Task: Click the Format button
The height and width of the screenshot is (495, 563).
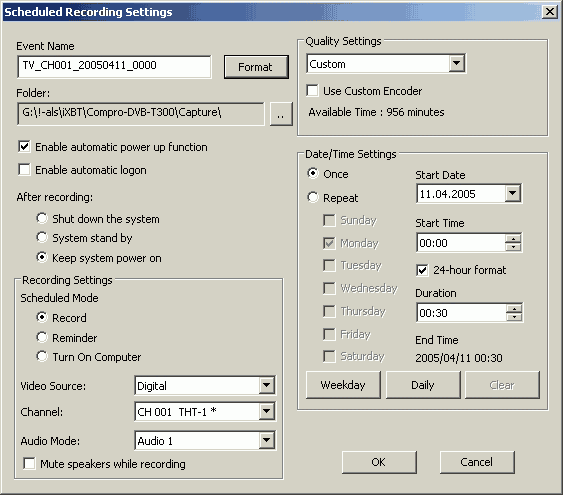Action: tap(256, 67)
